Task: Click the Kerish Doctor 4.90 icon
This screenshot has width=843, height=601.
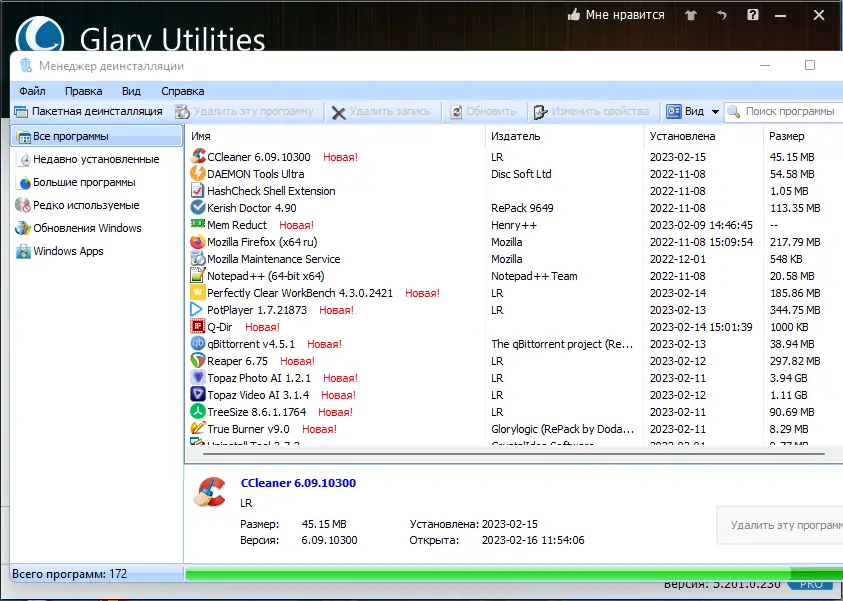Action: pos(198,208)
